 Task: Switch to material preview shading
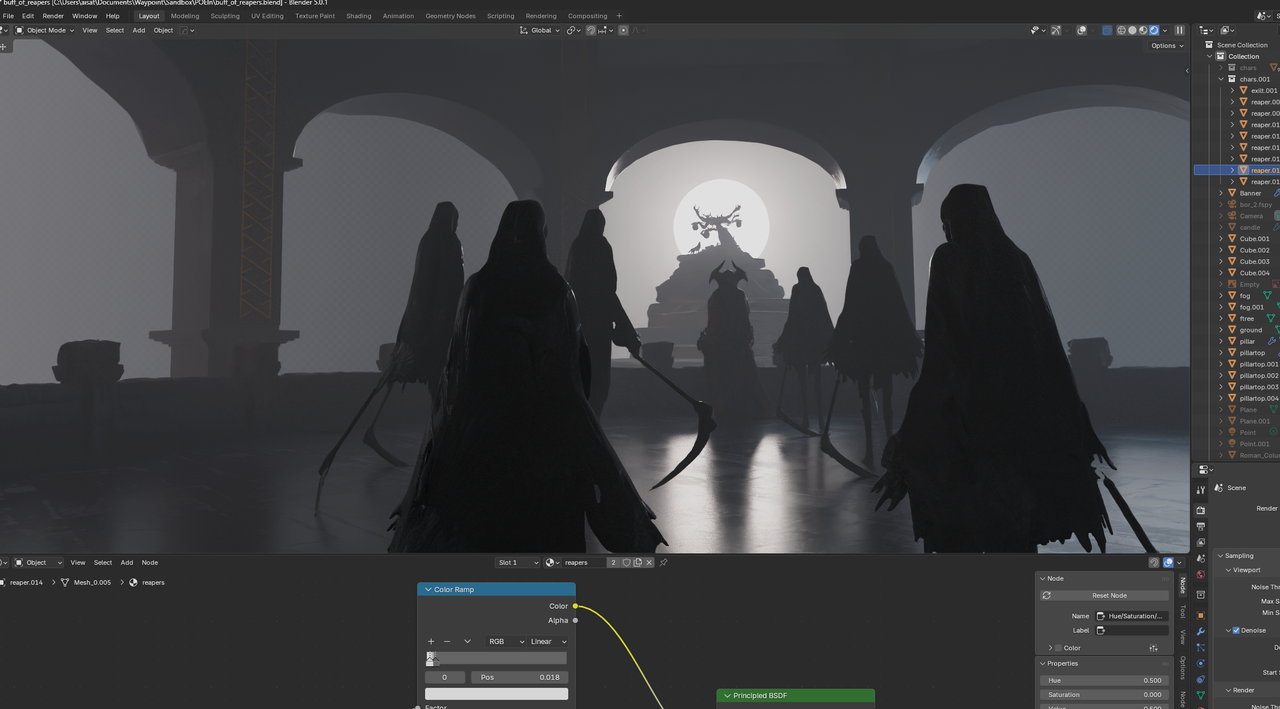pos(1143,30)
